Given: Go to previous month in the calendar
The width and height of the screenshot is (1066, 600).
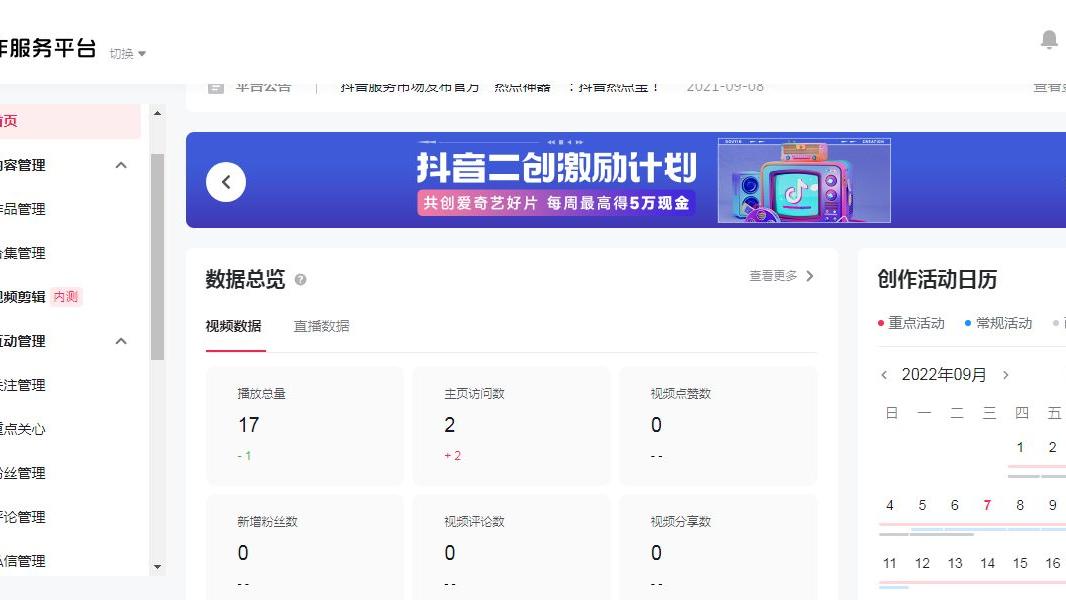Looking at the screenshot, I should pos(884,374).
